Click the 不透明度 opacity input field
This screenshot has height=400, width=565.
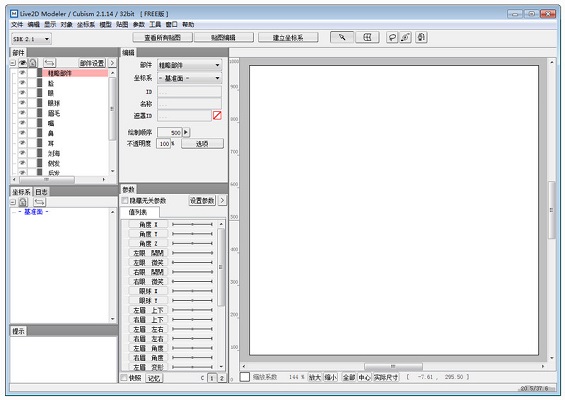click(164, 144)
